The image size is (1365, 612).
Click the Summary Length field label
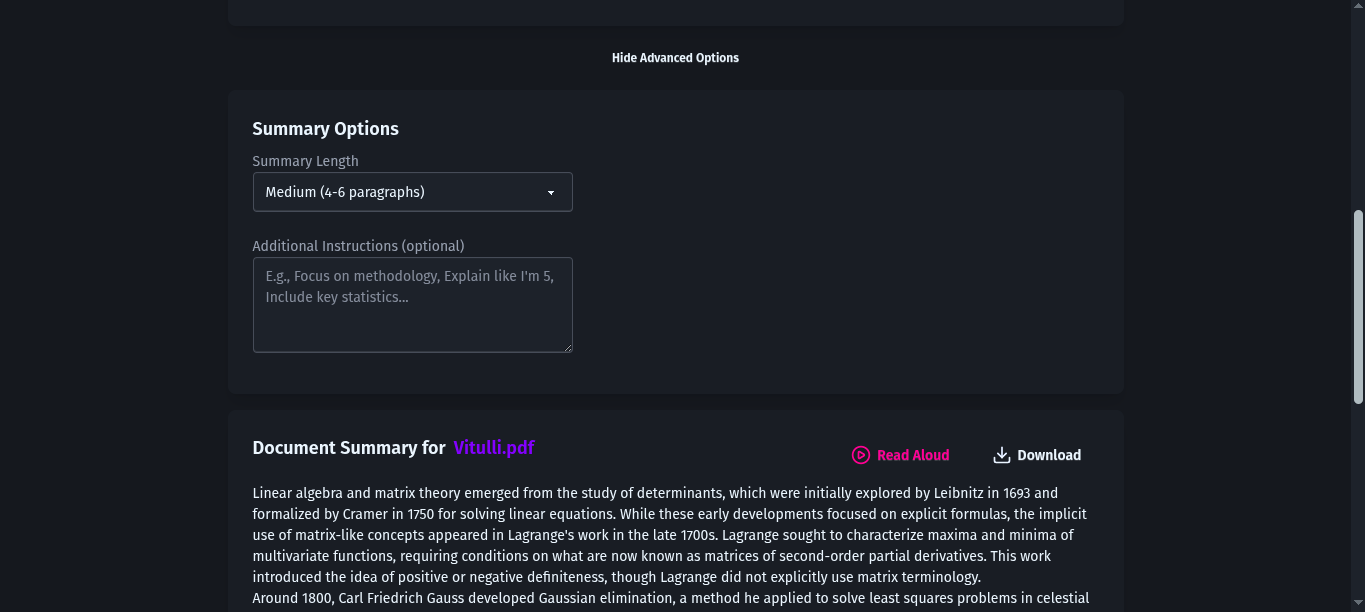tap(305, 161)
